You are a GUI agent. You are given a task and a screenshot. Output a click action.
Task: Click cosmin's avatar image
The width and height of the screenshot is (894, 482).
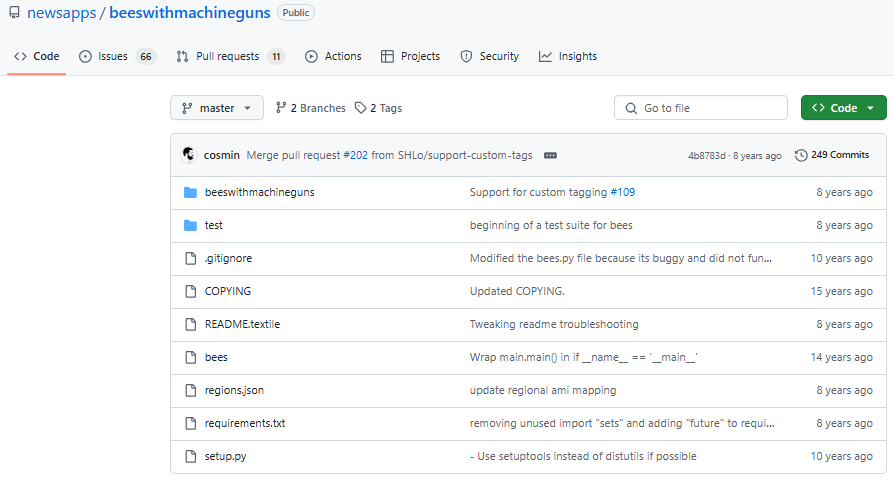[189, 155]
